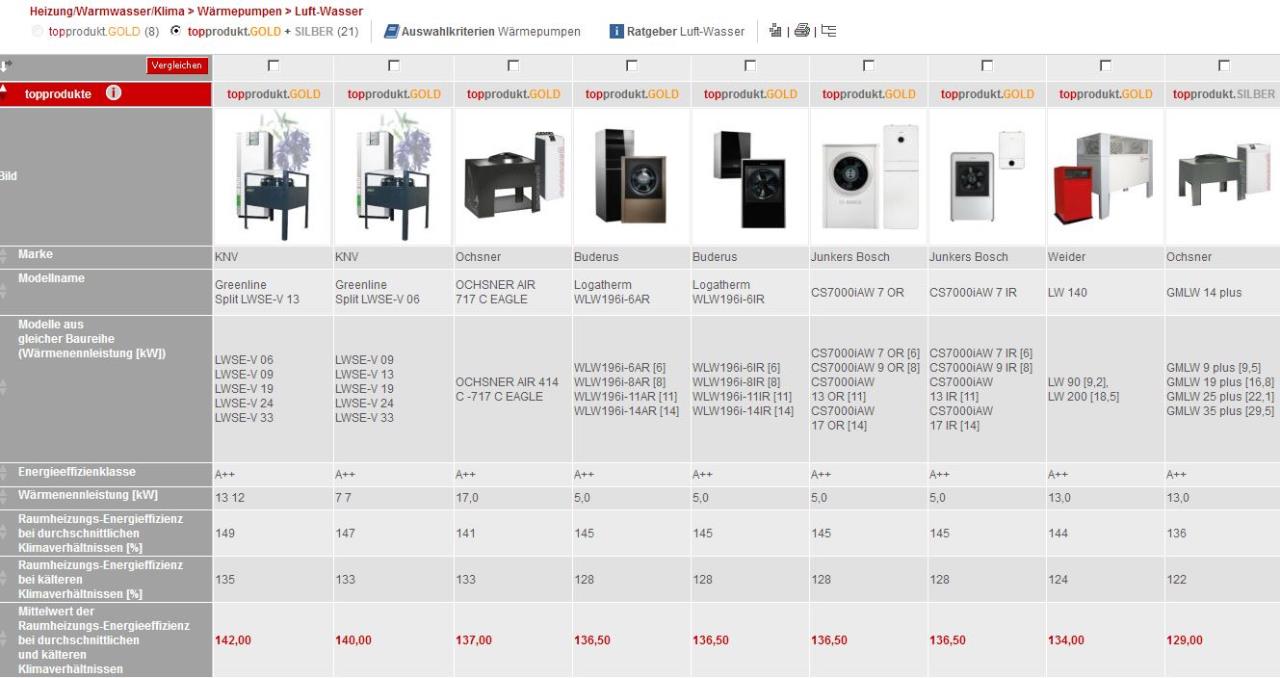Click the sort arrows beside Energieeffizienzklasse
The image size is (1280, 678).
(x=5, y=473)
